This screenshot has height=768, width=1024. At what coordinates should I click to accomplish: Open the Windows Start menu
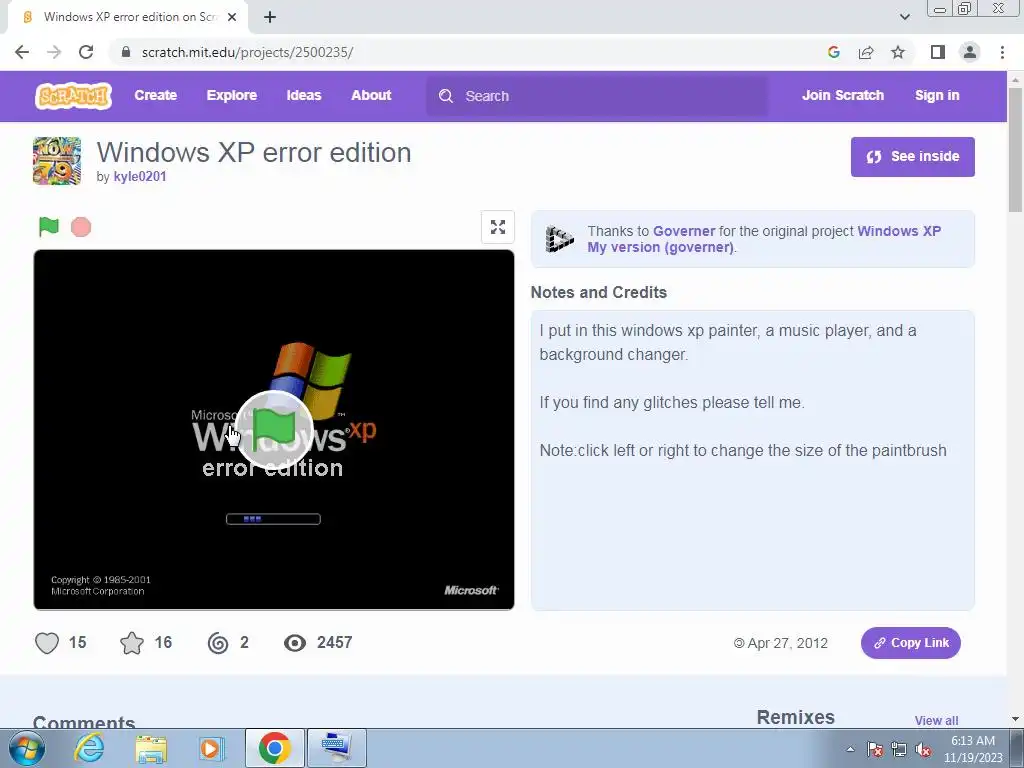coord(27,748)
